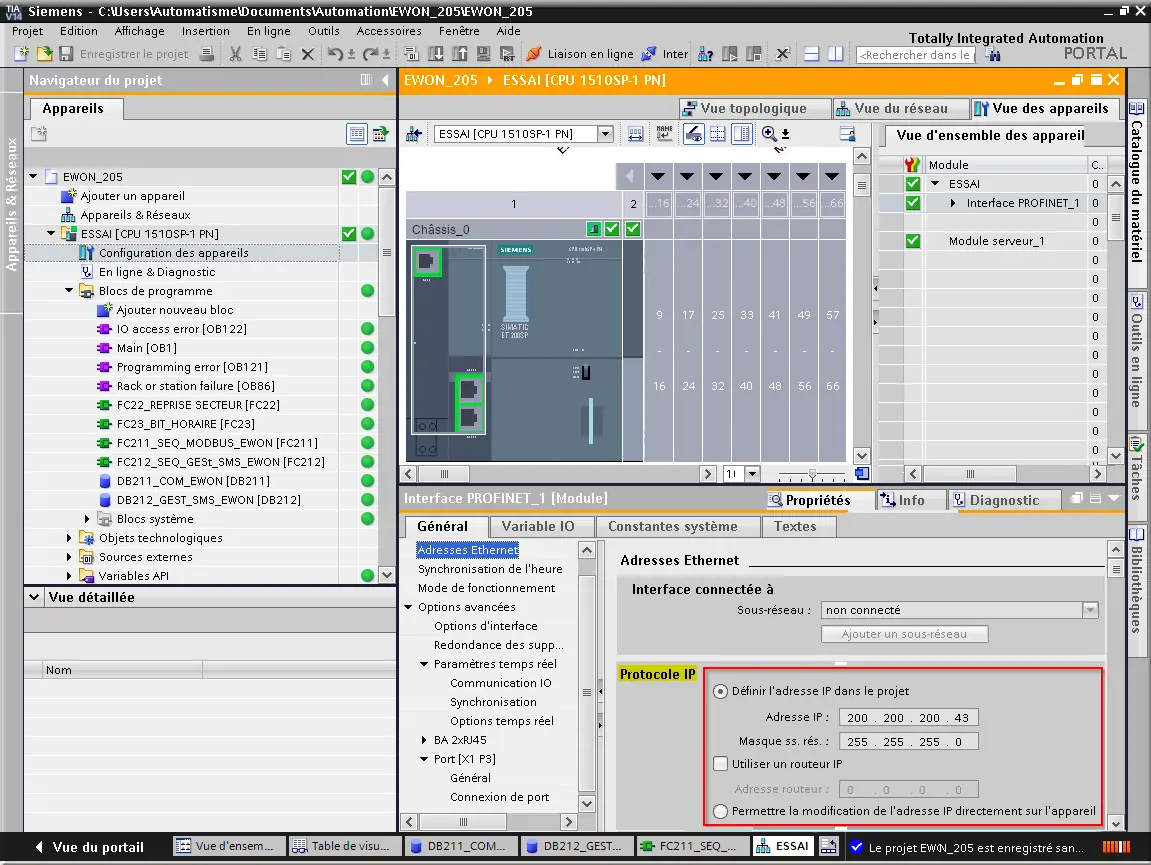Select radio Permettre la modification de l'adresse IP
1151x865 pixels.
[x=720, y=811]
